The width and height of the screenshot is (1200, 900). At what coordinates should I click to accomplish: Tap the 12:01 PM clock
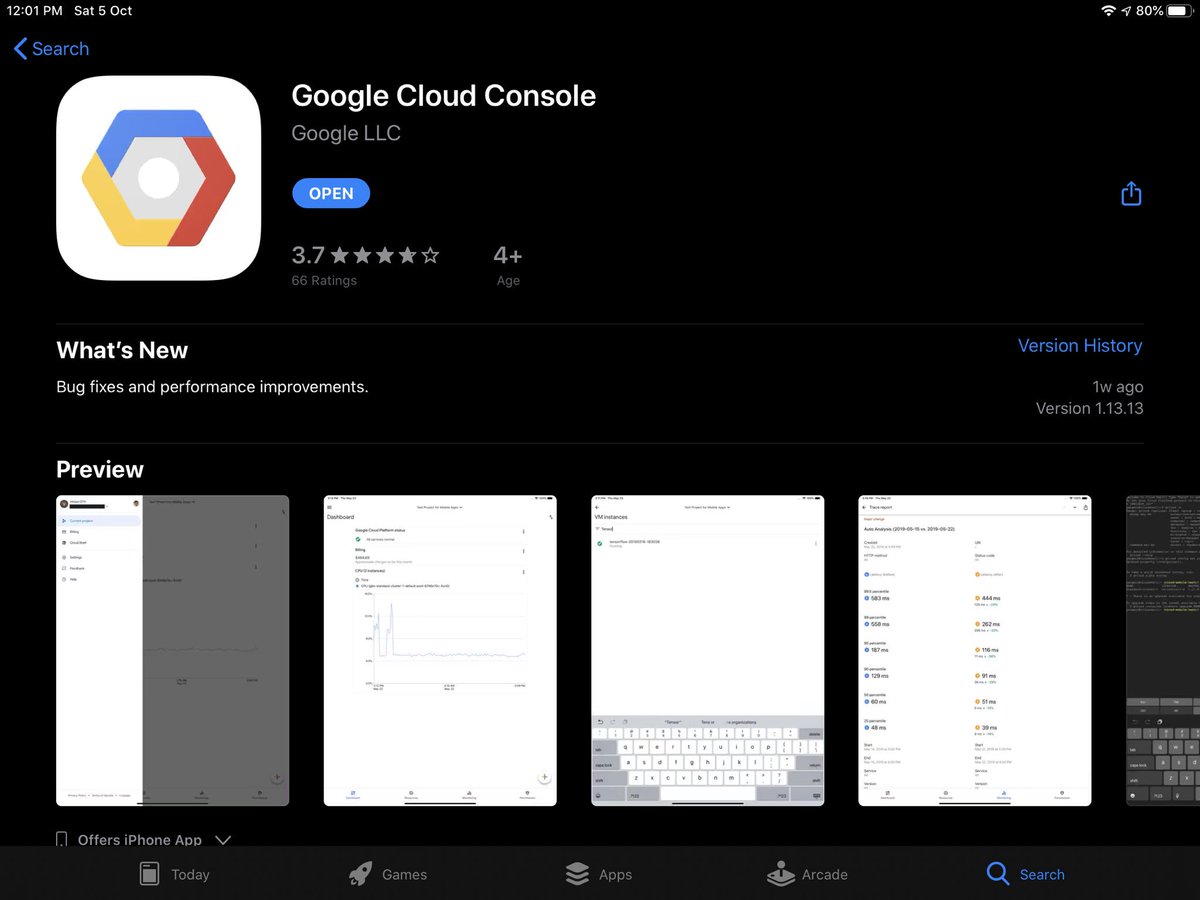pyautogui.click(x=35, y=11)
